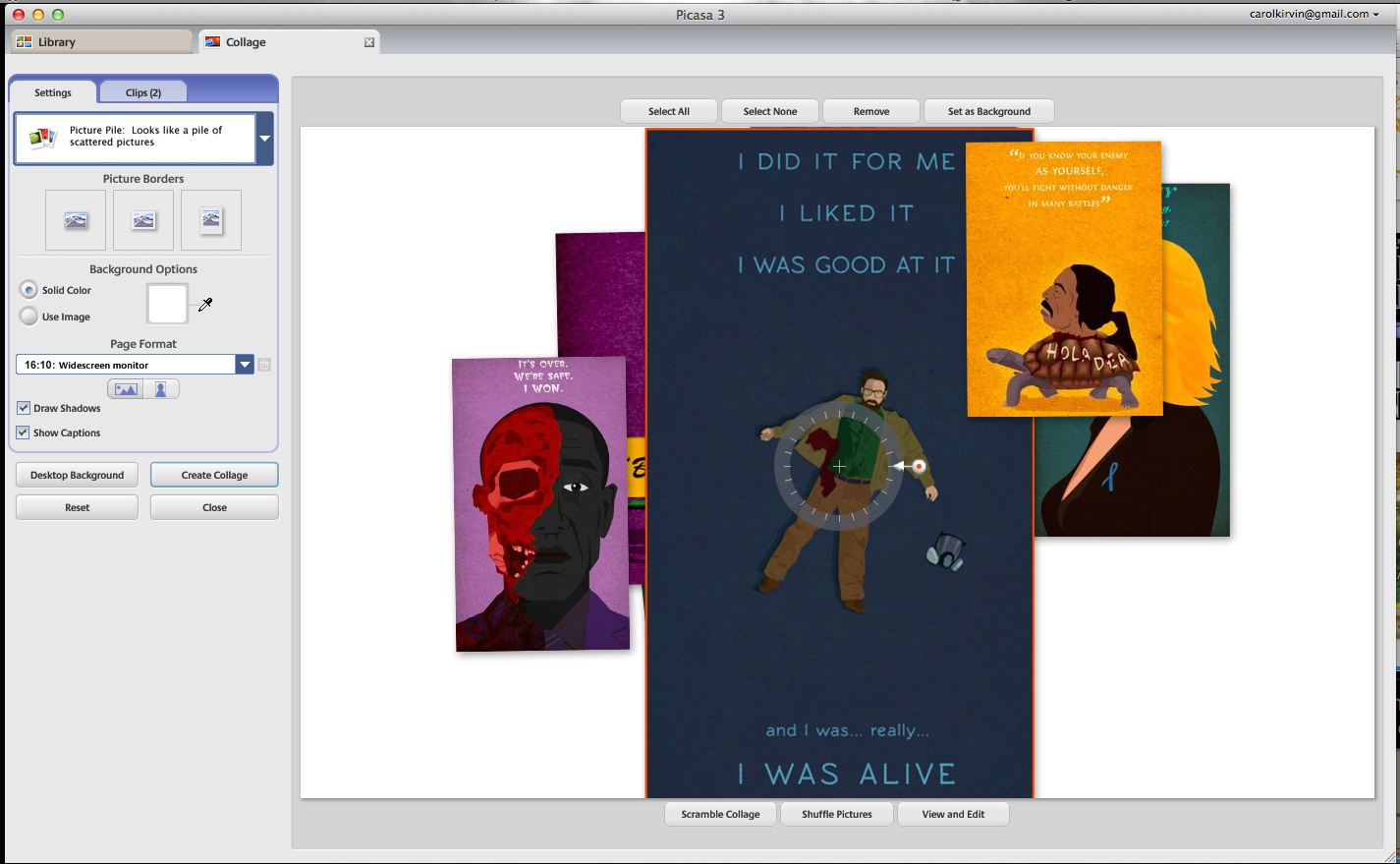This screenshot has width=1400, height=864.
Task: Toggle the Show Captions checkbox
Action: click(24, 432)
